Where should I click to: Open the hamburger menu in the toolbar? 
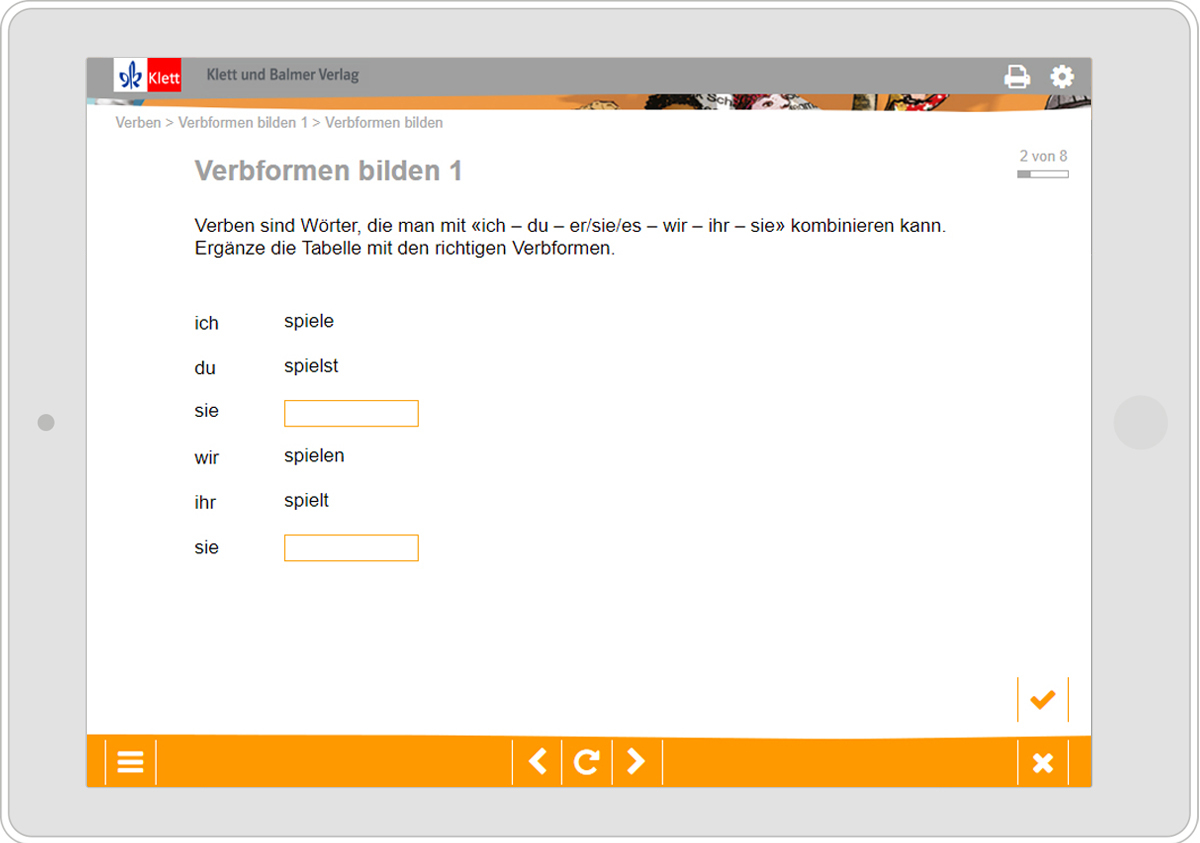[130, 761]
